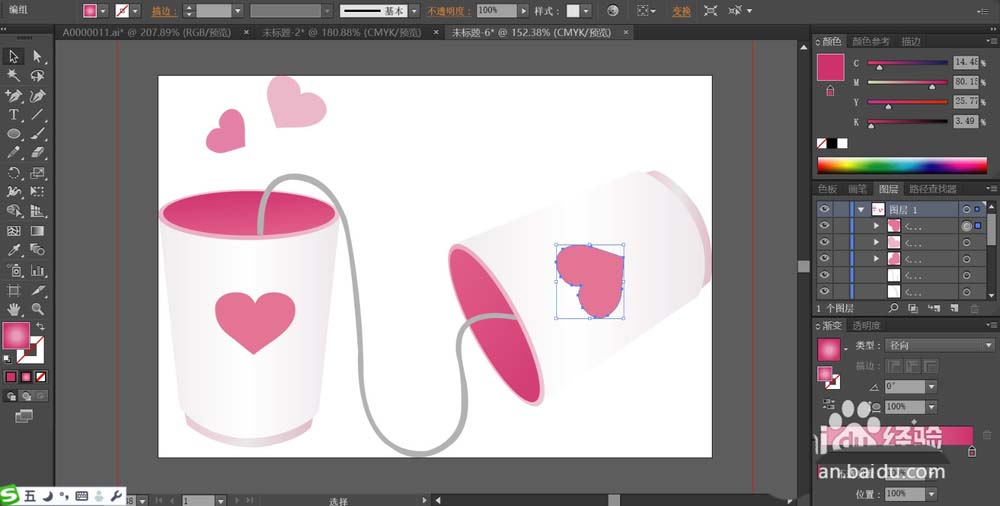Click the new layer icon in Layers panel
The height and width of the screenshot is (506, 1000).
pos(953,308)
